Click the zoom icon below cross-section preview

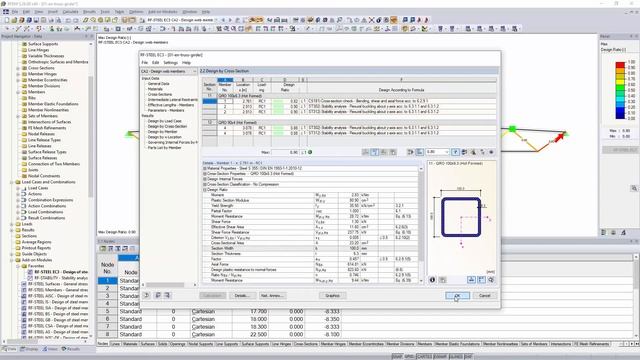coord(491,280)
